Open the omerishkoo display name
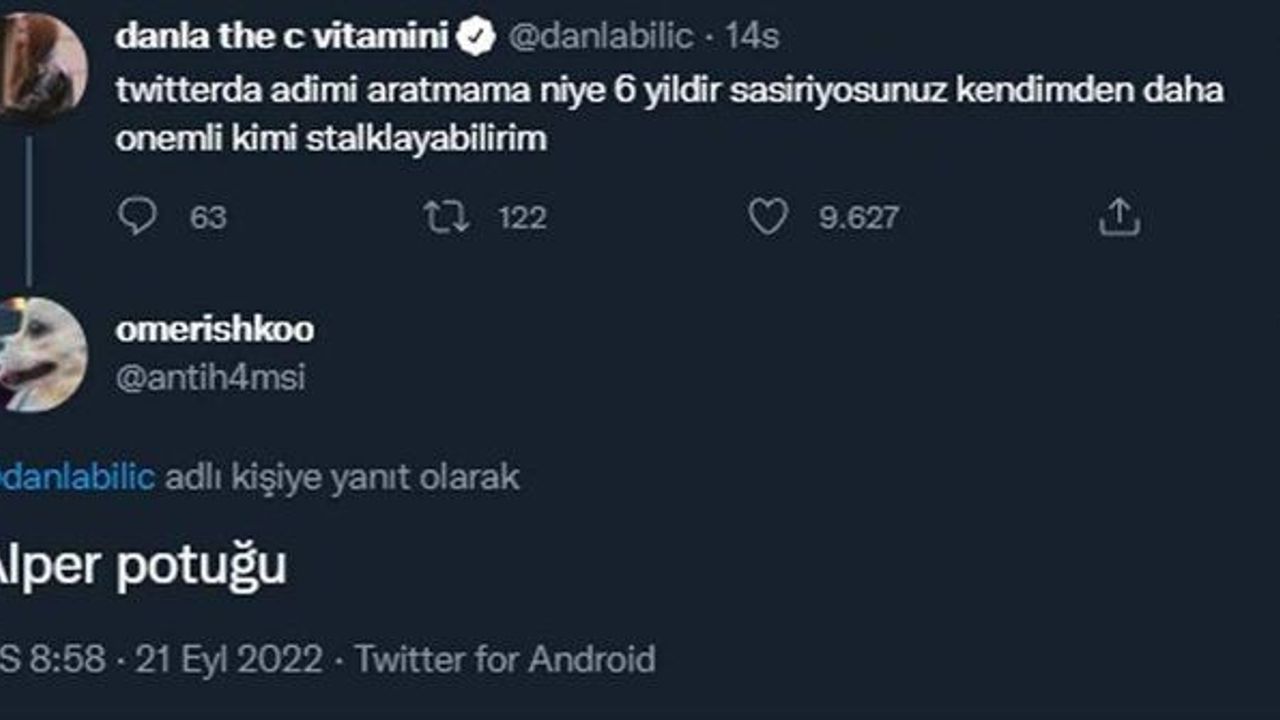The width and height of the screenshot is (1280, 720). pos(215,329)
